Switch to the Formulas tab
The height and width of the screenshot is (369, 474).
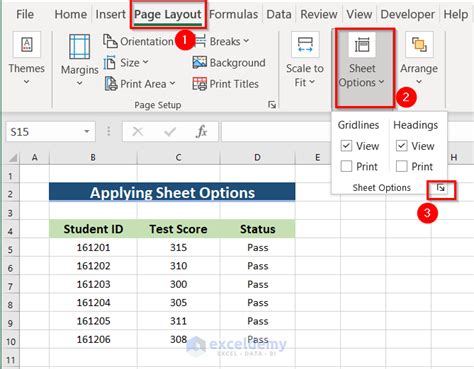(233, 14)
